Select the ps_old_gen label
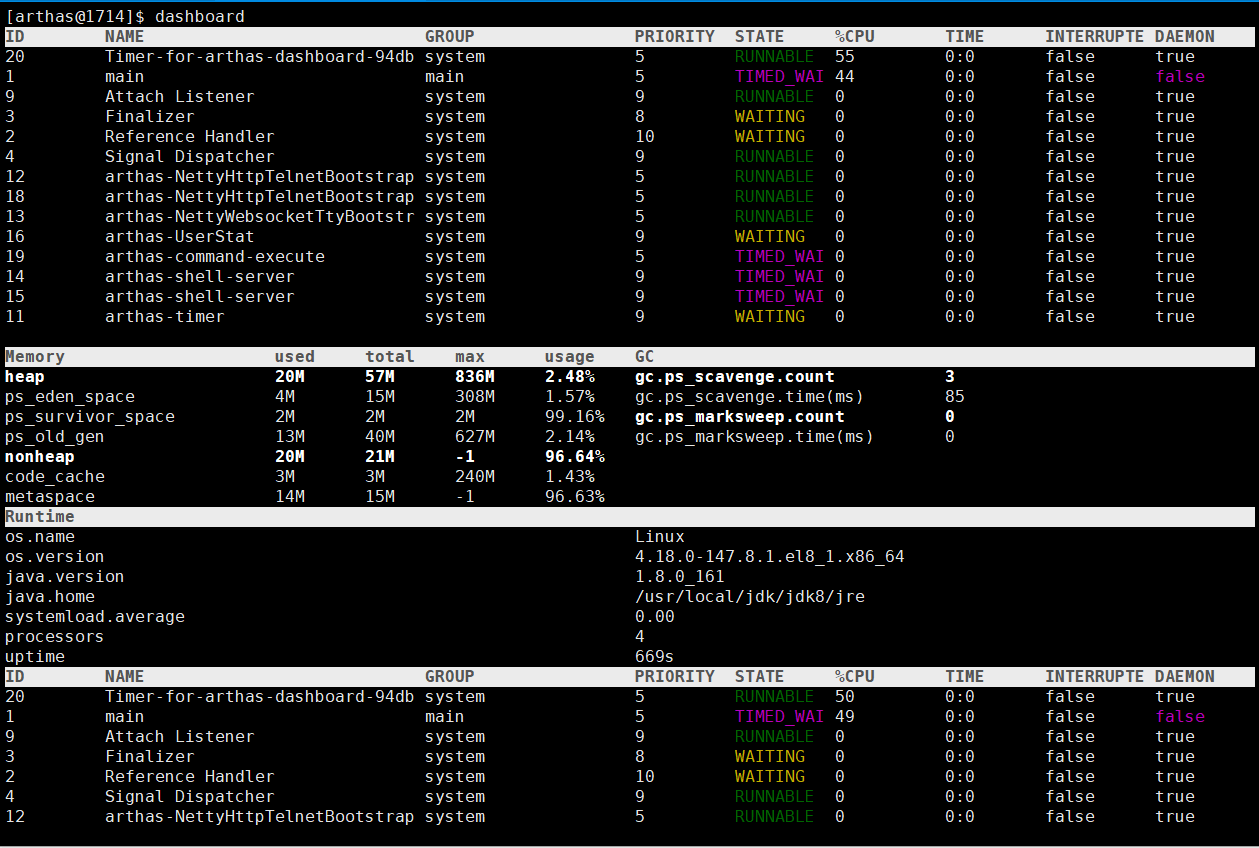The width and height of the screenshot is (1259, 848). 55,437
